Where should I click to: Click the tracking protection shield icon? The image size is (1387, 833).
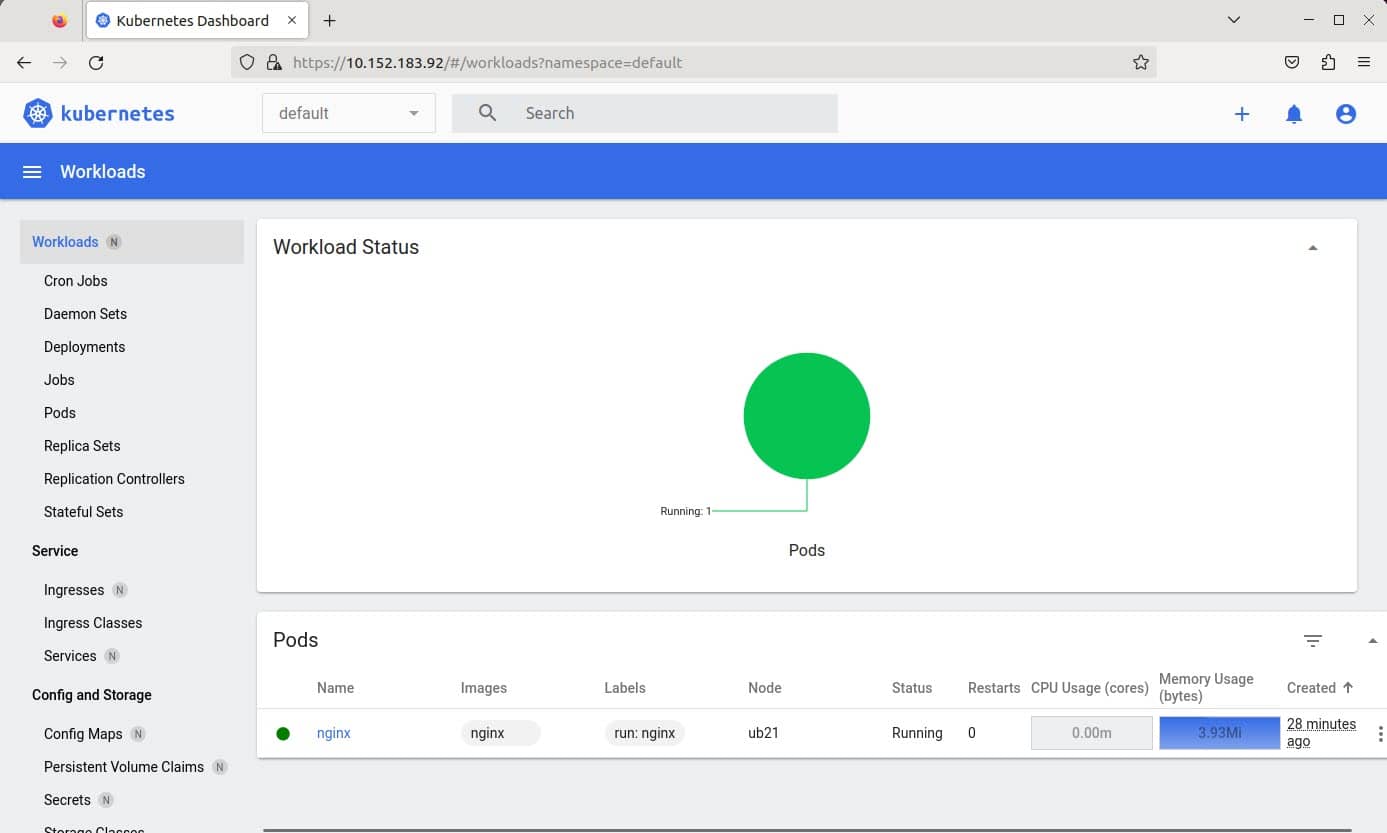tap(248, 62)
